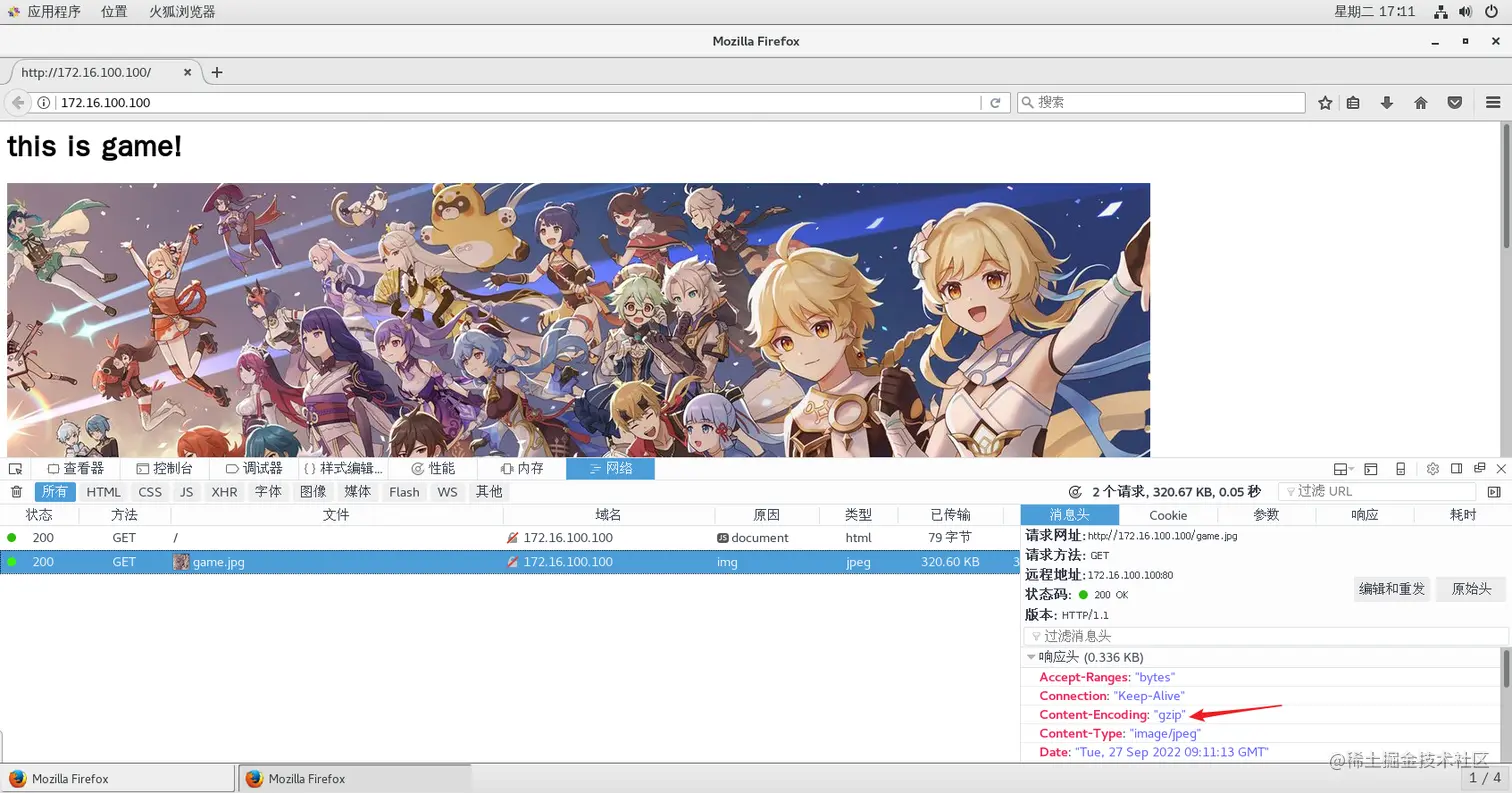Collapse the request details pane icon
The image size is (1512, 793).
tap(1494, 492)
